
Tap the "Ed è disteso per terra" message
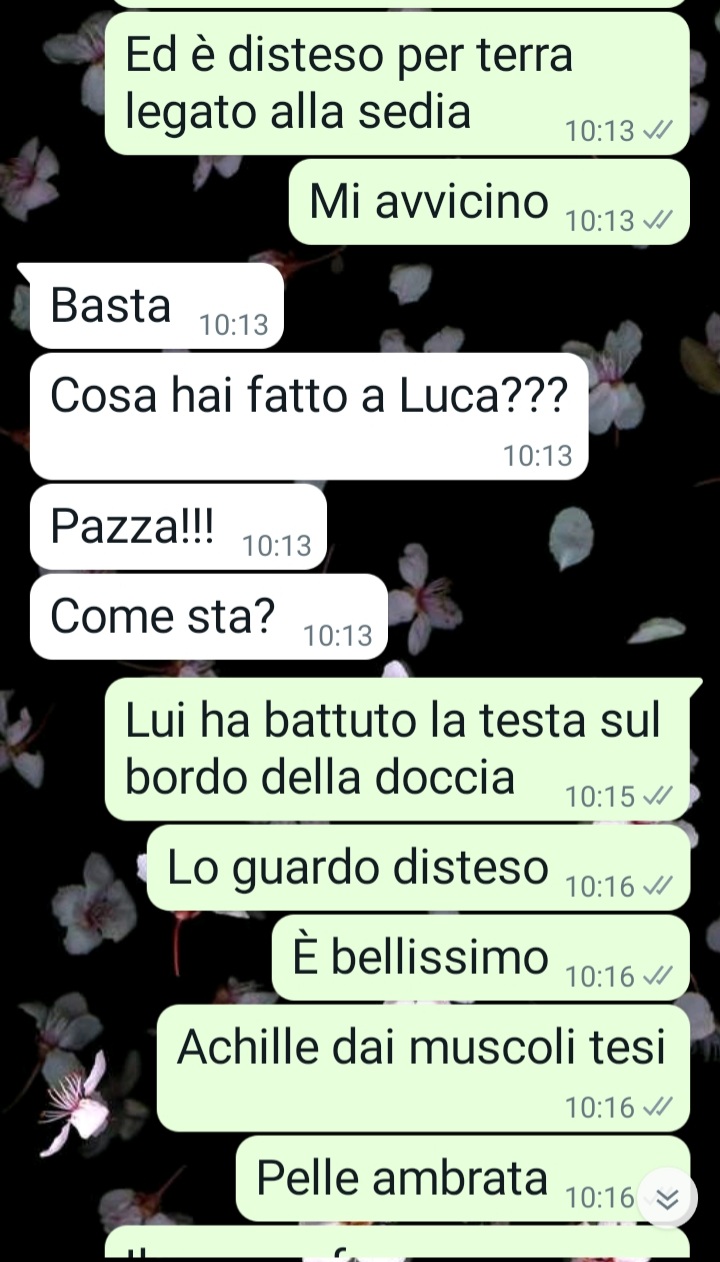coord(397,83)
